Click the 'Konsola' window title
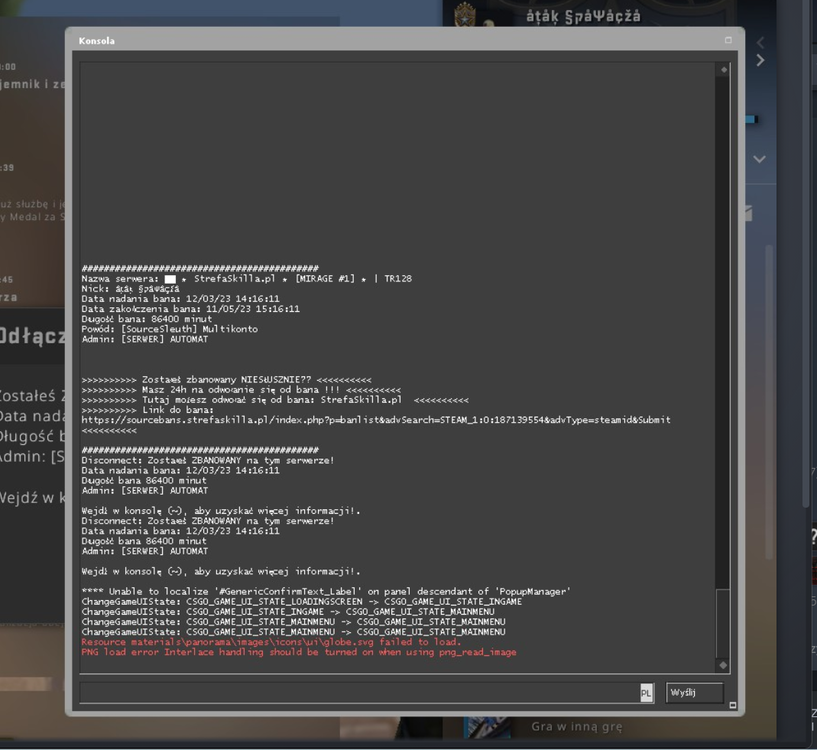 click(96, 41)
